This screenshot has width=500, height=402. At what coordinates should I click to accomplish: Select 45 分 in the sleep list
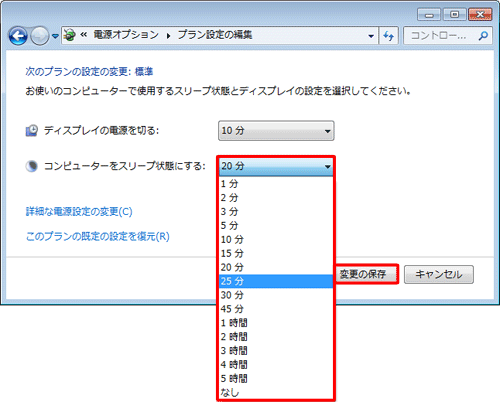click(276, 309)
